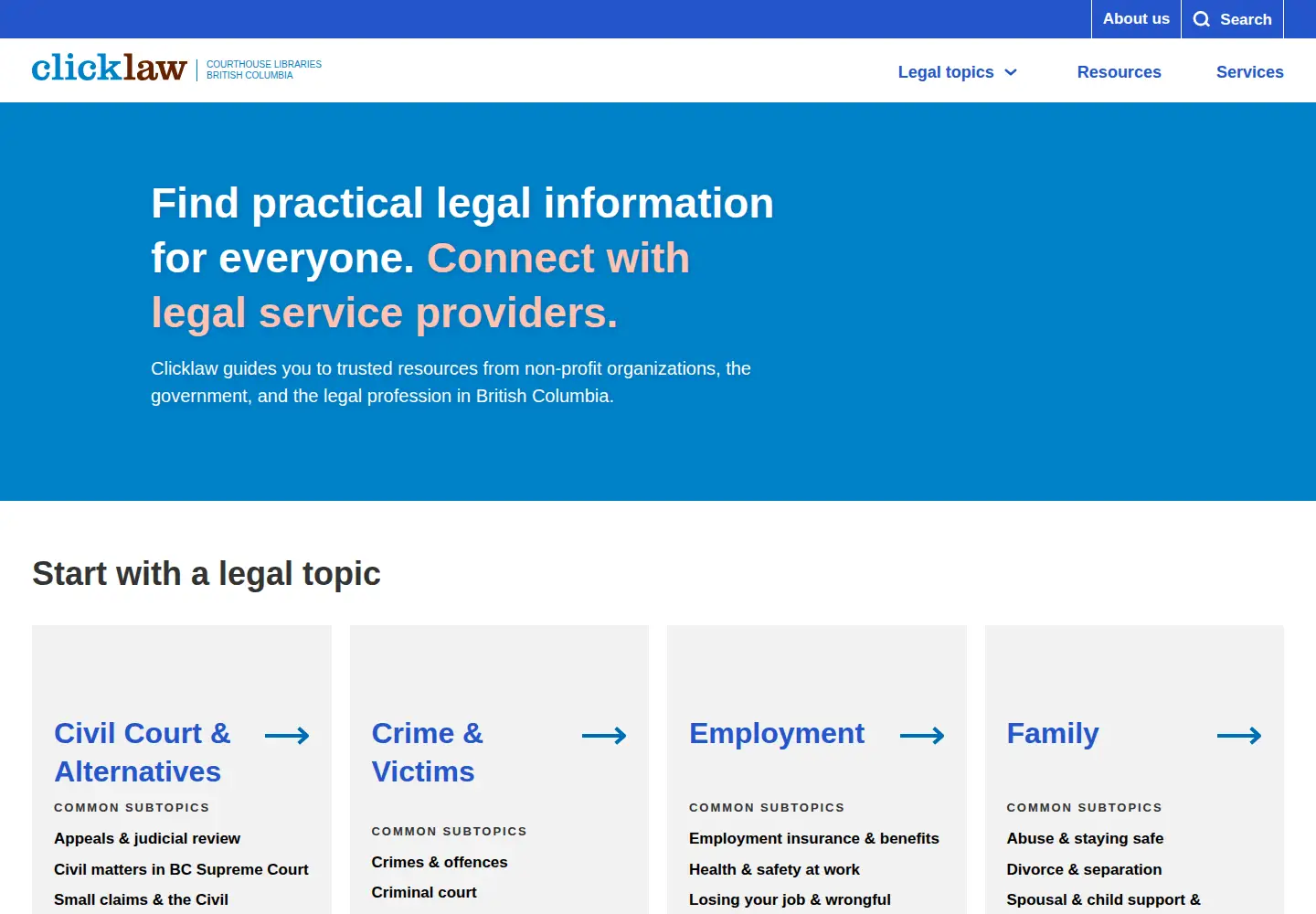Open Abuse & staying safe subtopic
This screenshot has width=1316, height=914.
1085,838
